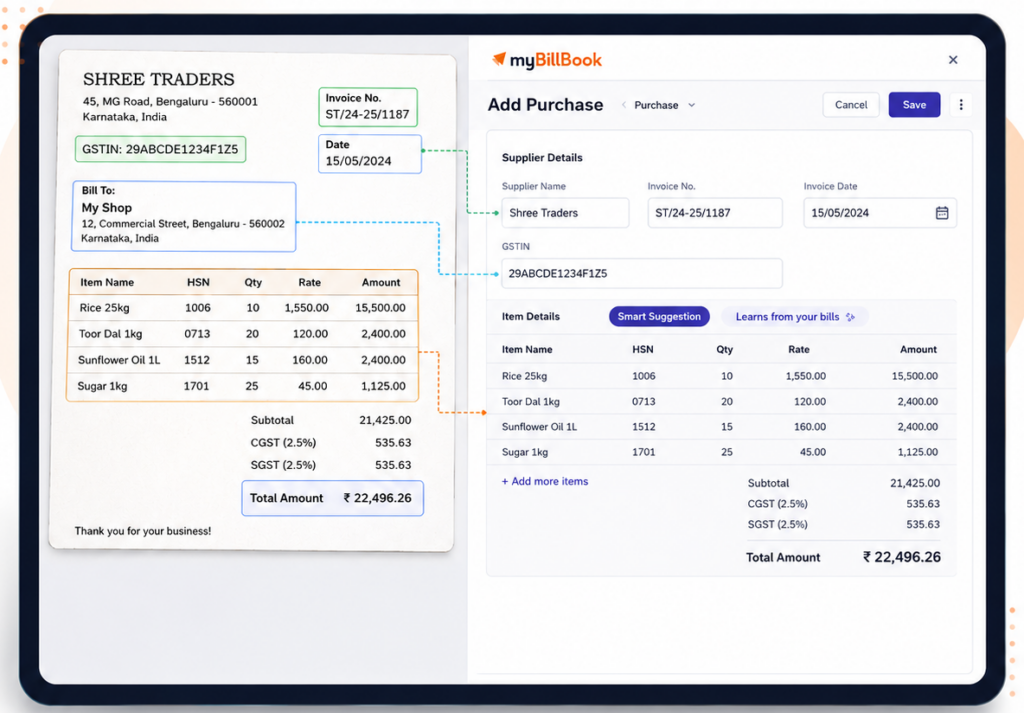Click the Toor Dal 1kg row on the scanned bill
Screen dimensions: 1024x713
[242, 334]
